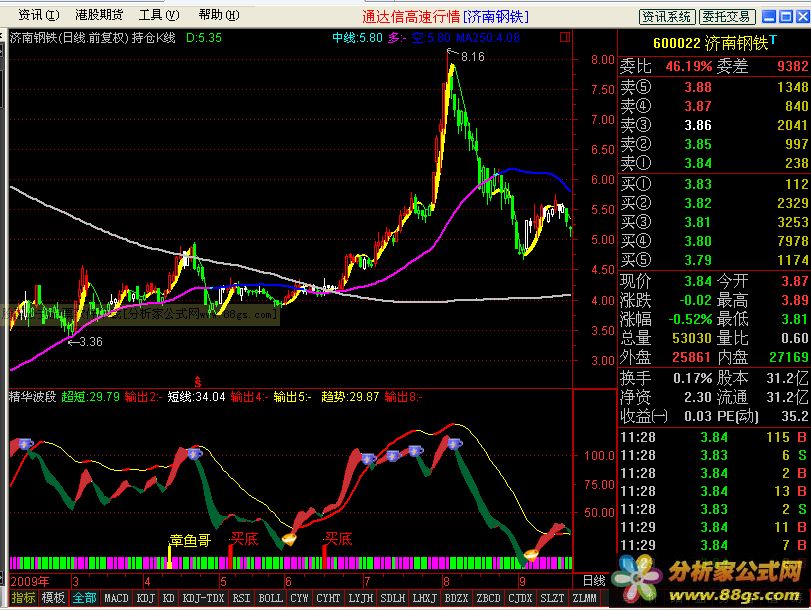Click the 买④ price 3.80 row

(x=714, y=241)
